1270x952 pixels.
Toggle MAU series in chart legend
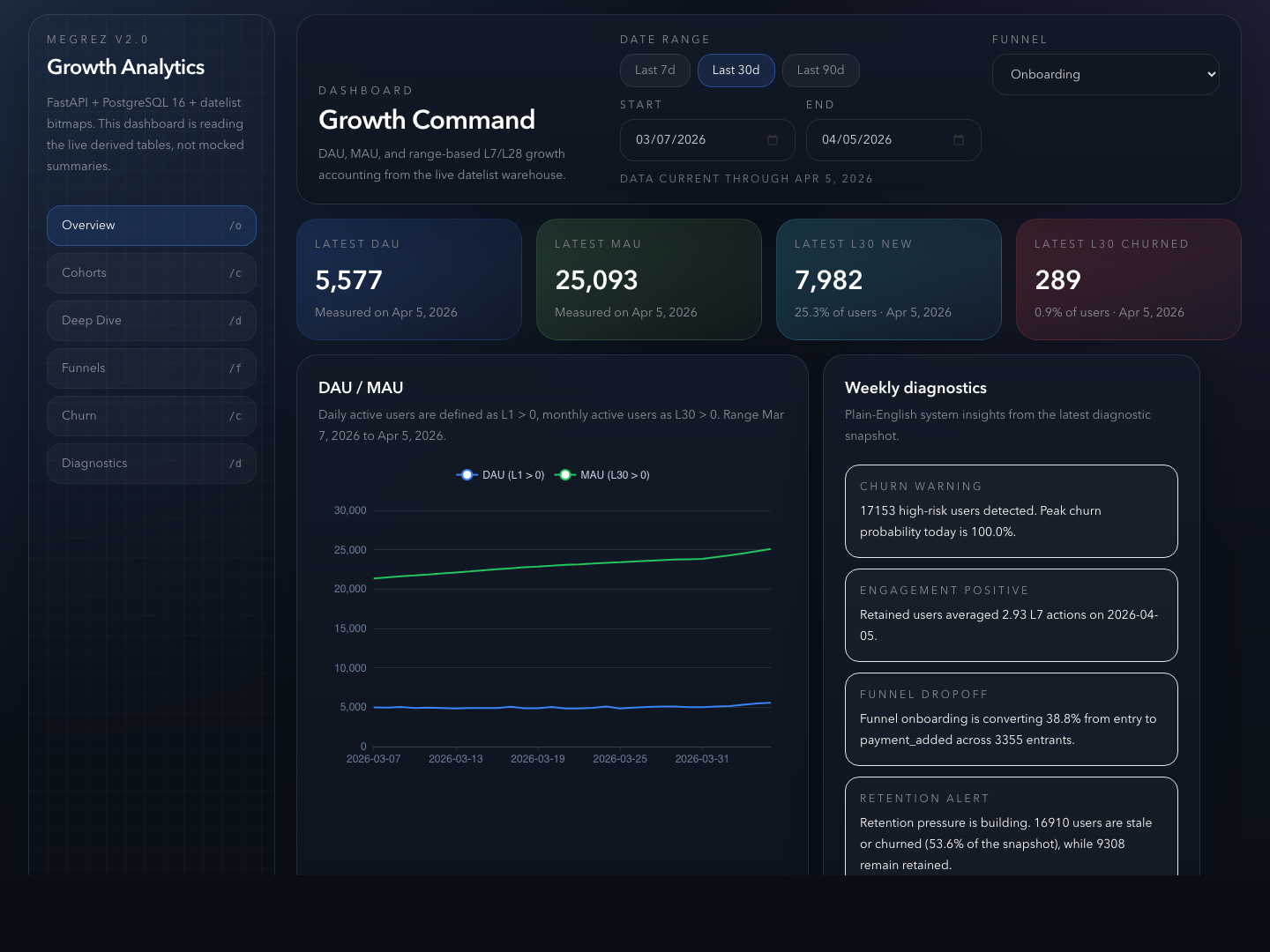click(602, 475)
